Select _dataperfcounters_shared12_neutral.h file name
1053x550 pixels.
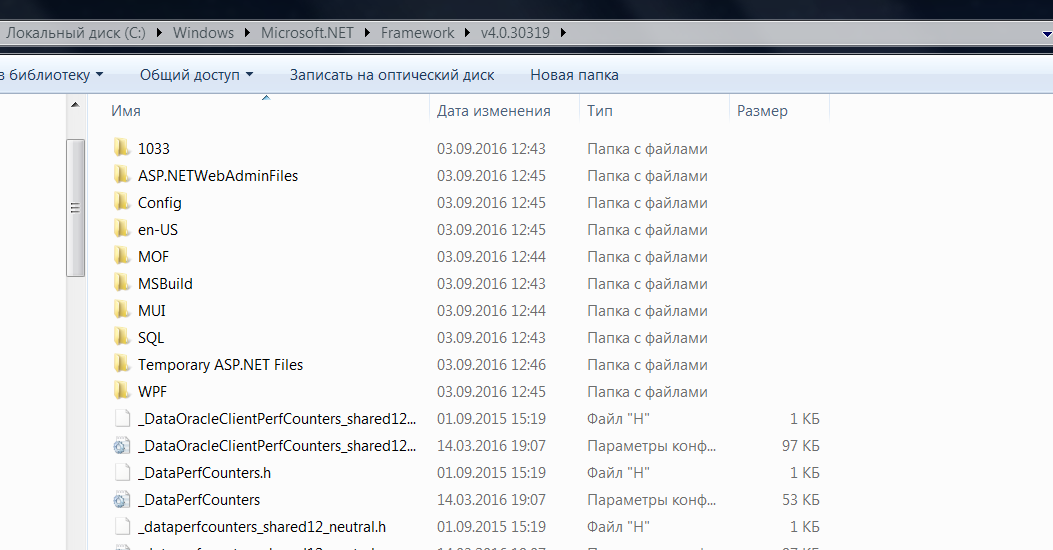point(262,526)
